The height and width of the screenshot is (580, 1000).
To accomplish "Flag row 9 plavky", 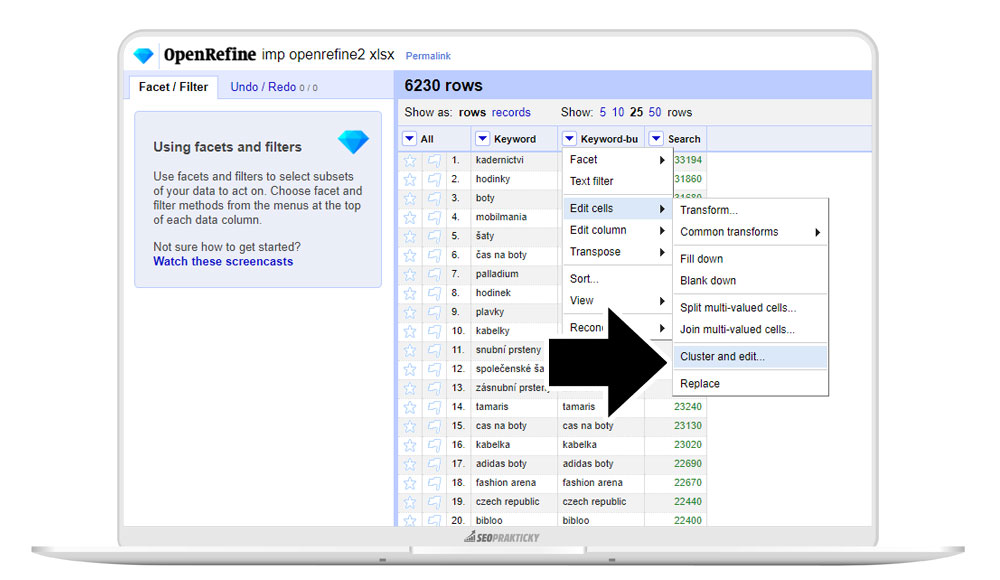I will pos(434,312).
